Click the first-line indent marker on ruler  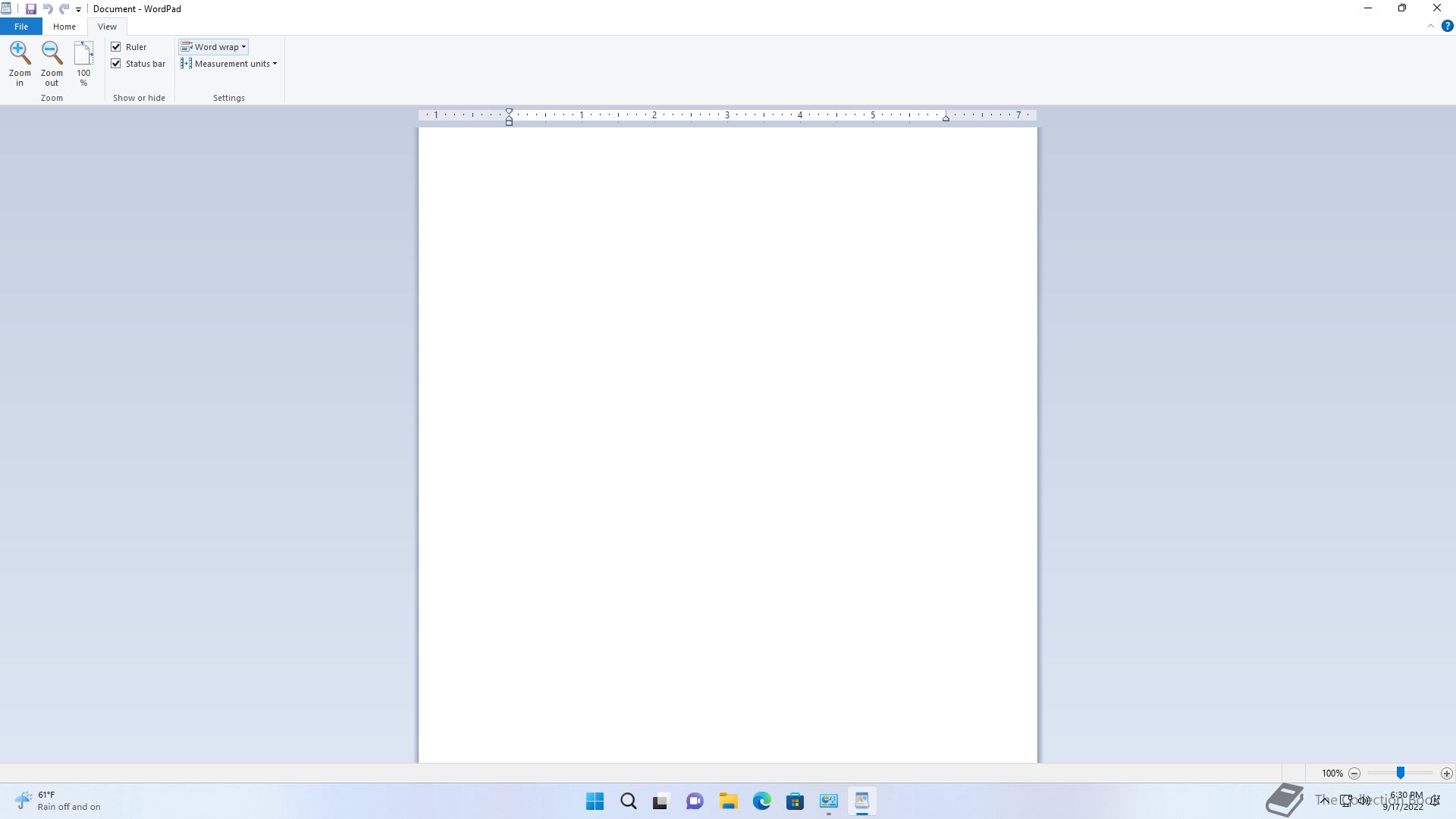click(x=510, y=112)
